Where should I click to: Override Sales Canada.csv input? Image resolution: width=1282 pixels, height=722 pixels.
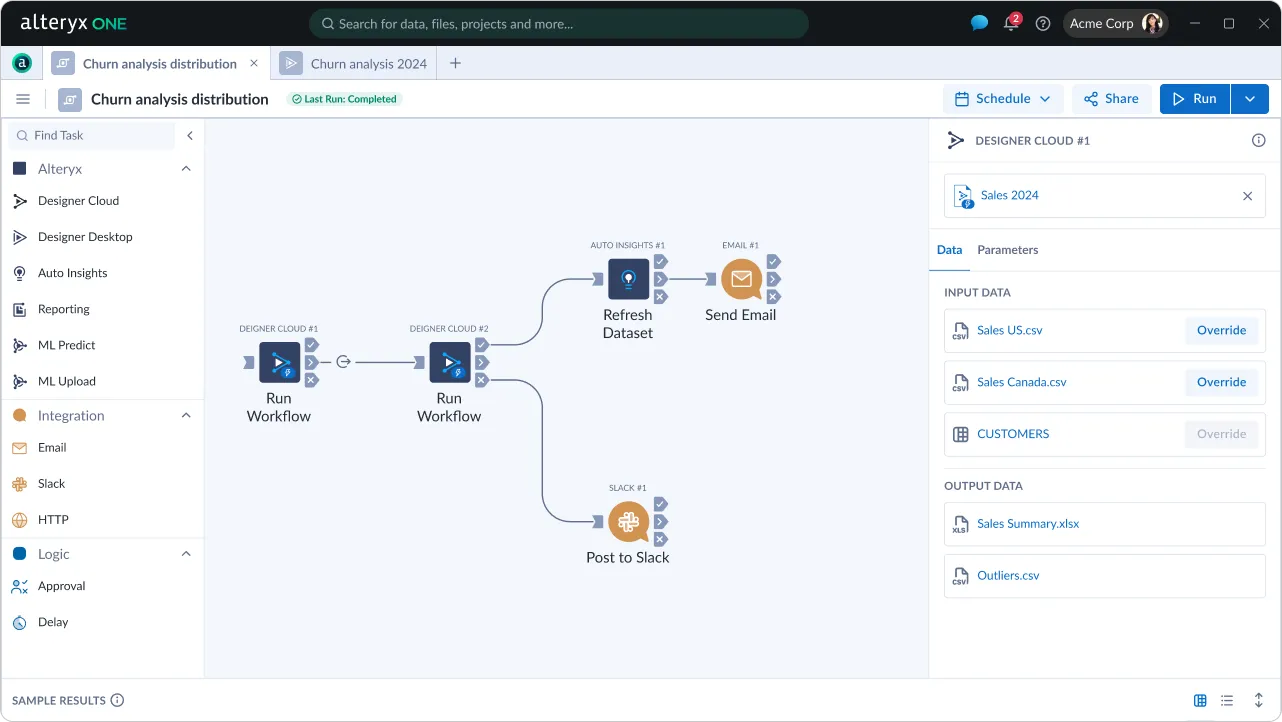[1222, 382]
